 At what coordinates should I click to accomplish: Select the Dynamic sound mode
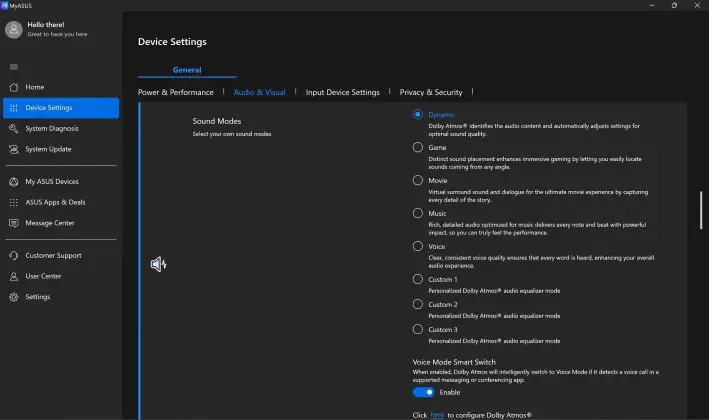pos(417,114)
